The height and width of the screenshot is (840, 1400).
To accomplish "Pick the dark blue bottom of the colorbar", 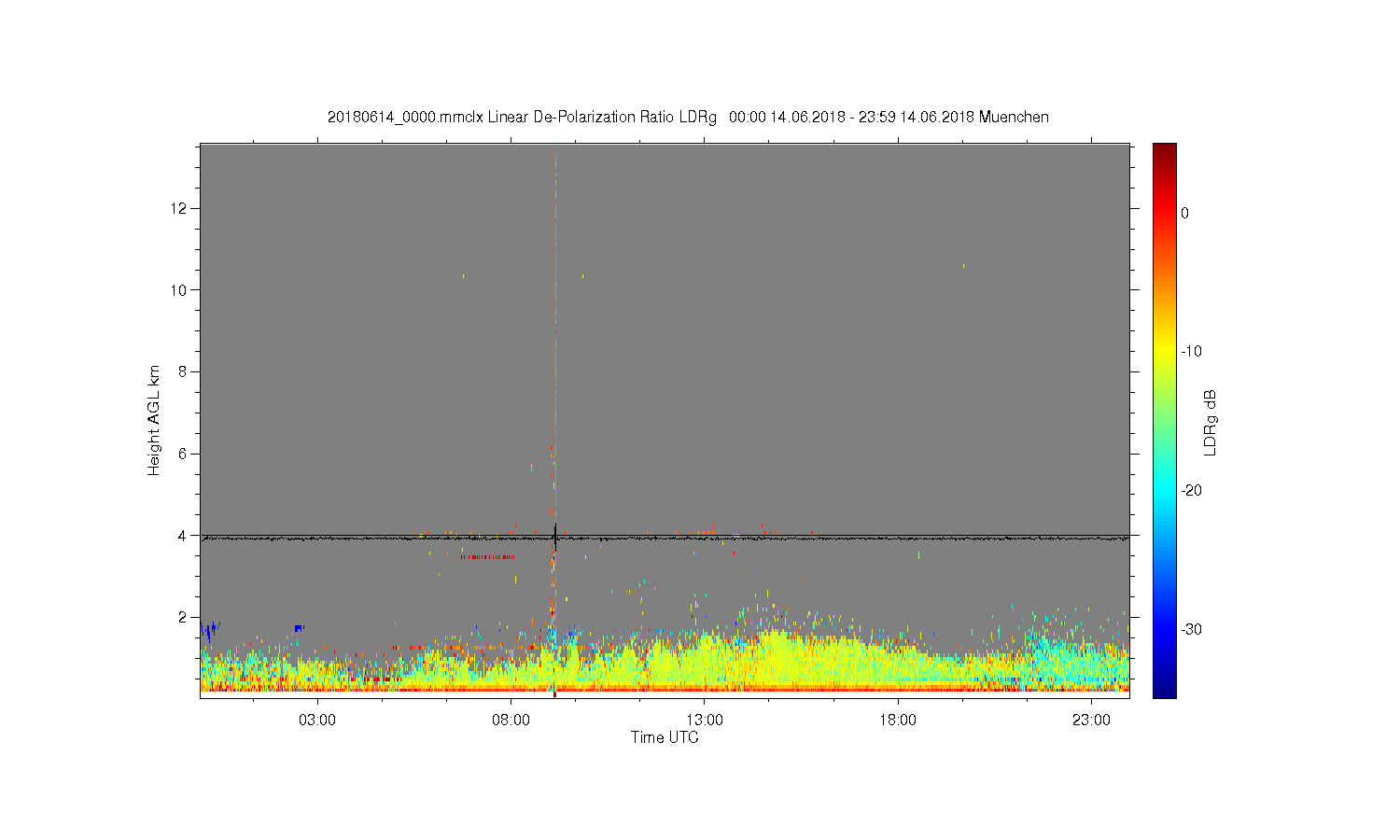I will [1165, 689].
